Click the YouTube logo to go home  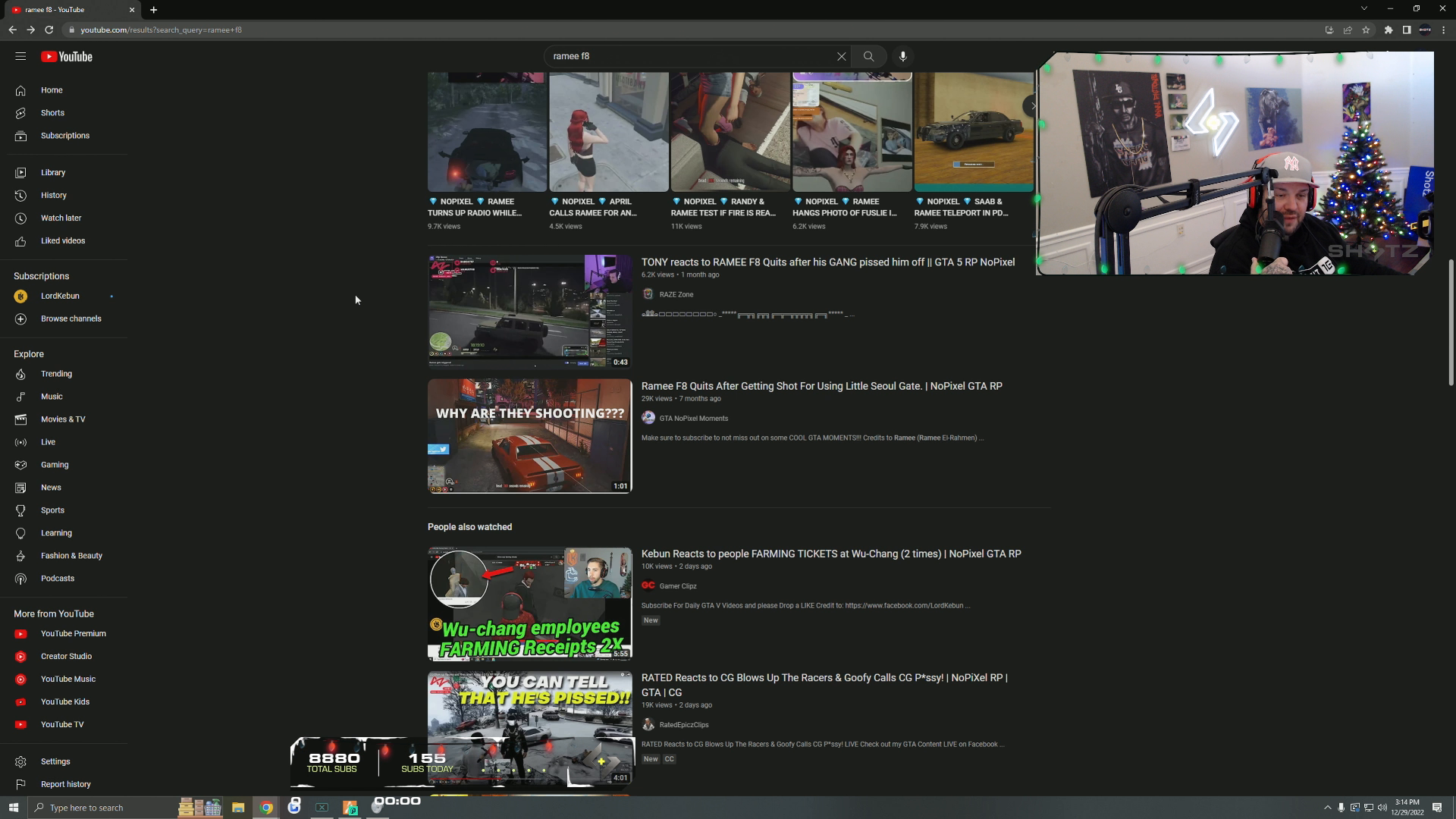(x=66, y=56)
